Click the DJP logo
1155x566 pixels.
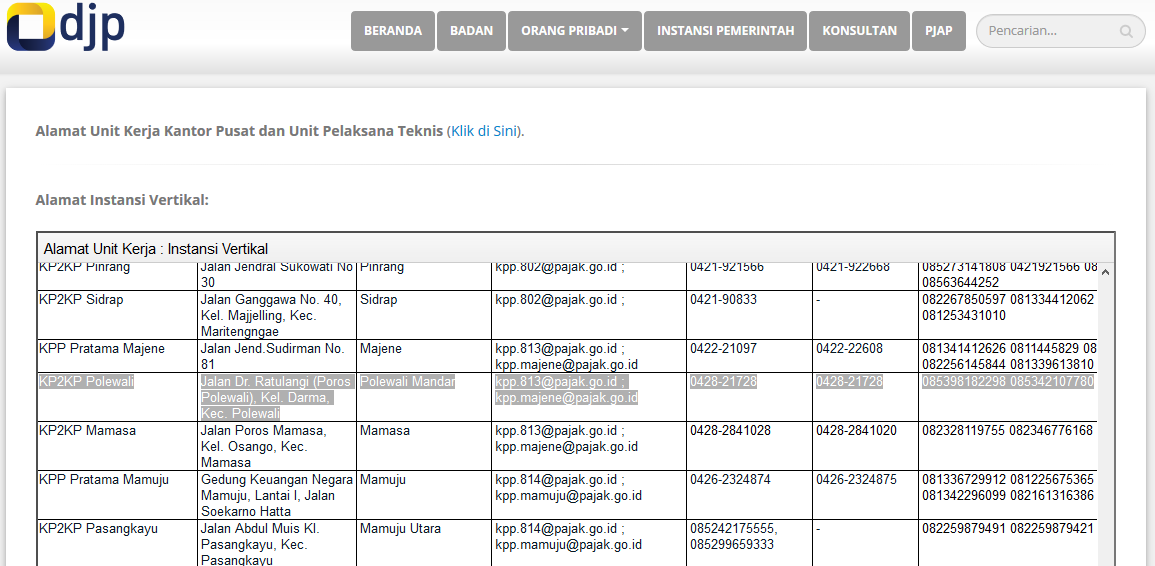pyautogui.click(x=66, y=27)
